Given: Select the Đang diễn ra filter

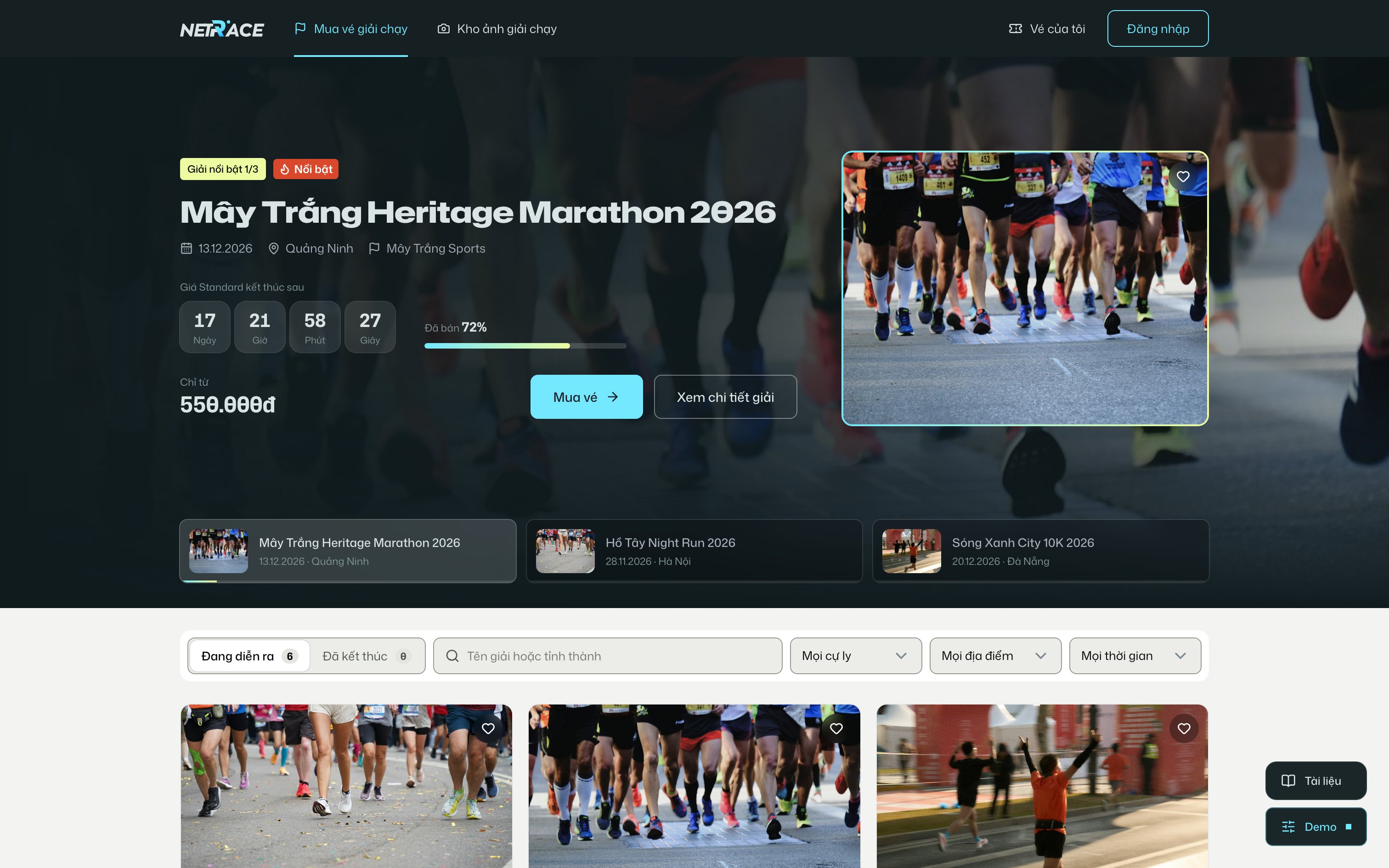Looking at the screenshot, I should click(250, 656).
